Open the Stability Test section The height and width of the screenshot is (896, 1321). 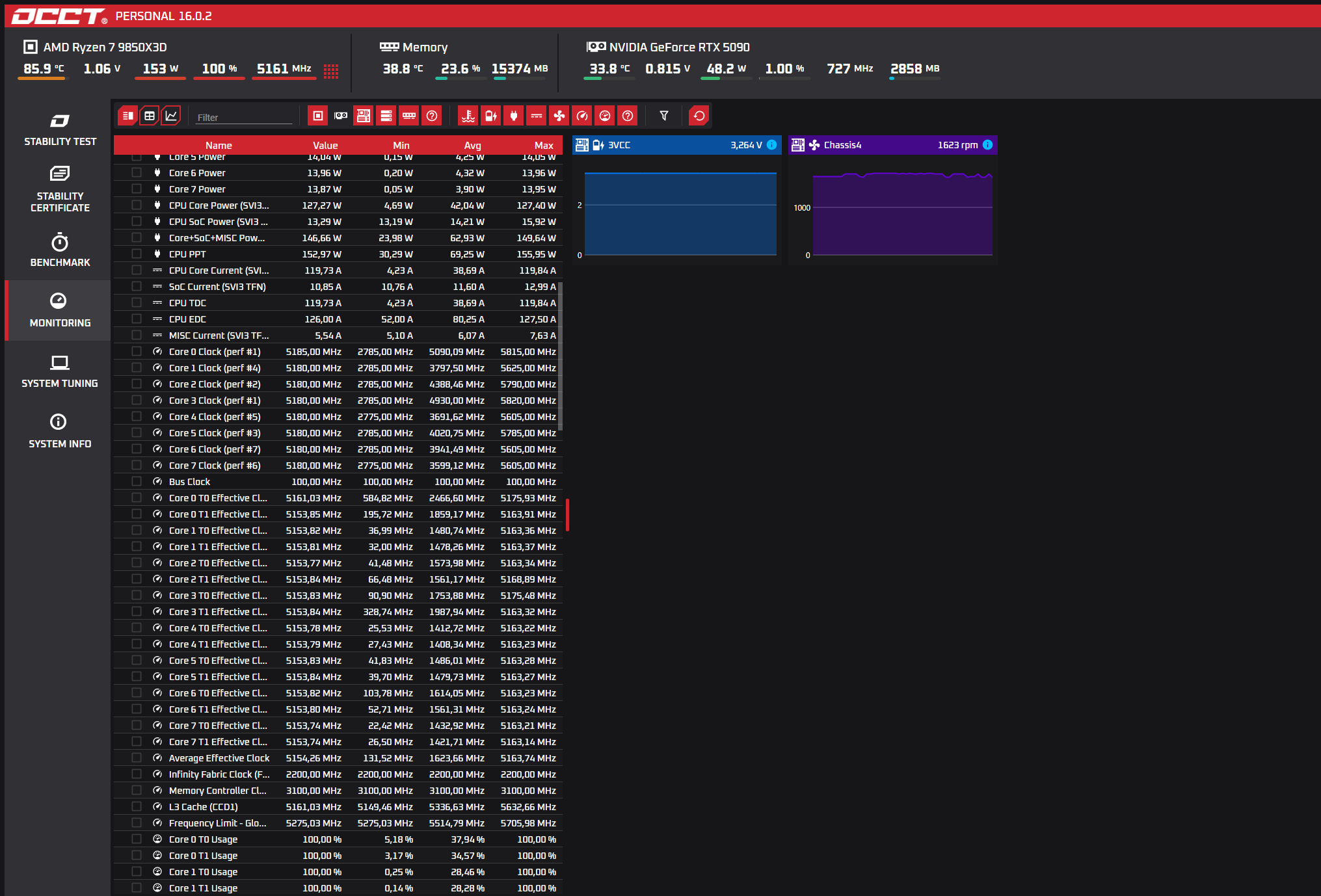point(60,129)
